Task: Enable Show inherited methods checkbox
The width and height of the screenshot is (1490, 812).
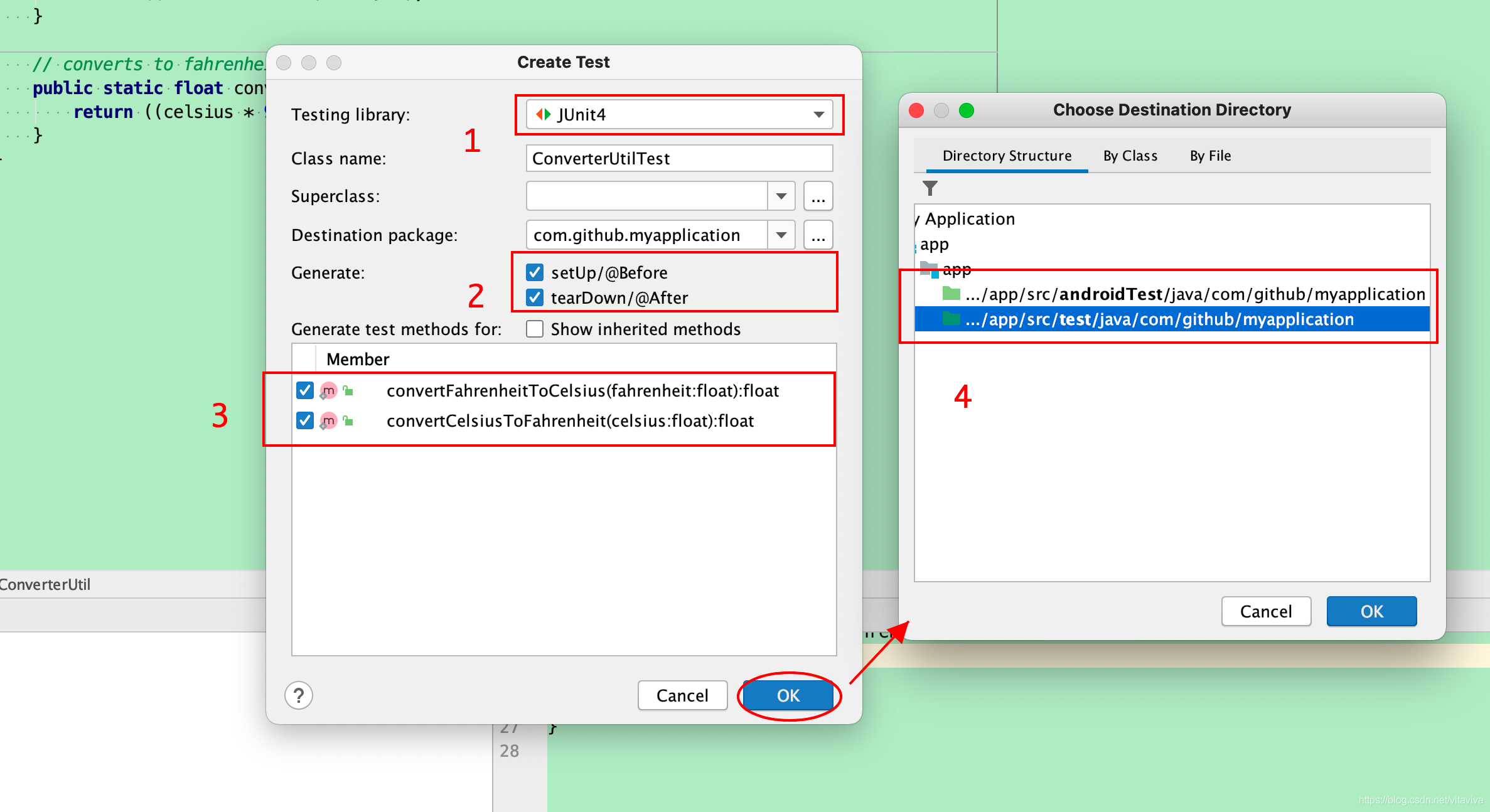Action: coord(535,329)
